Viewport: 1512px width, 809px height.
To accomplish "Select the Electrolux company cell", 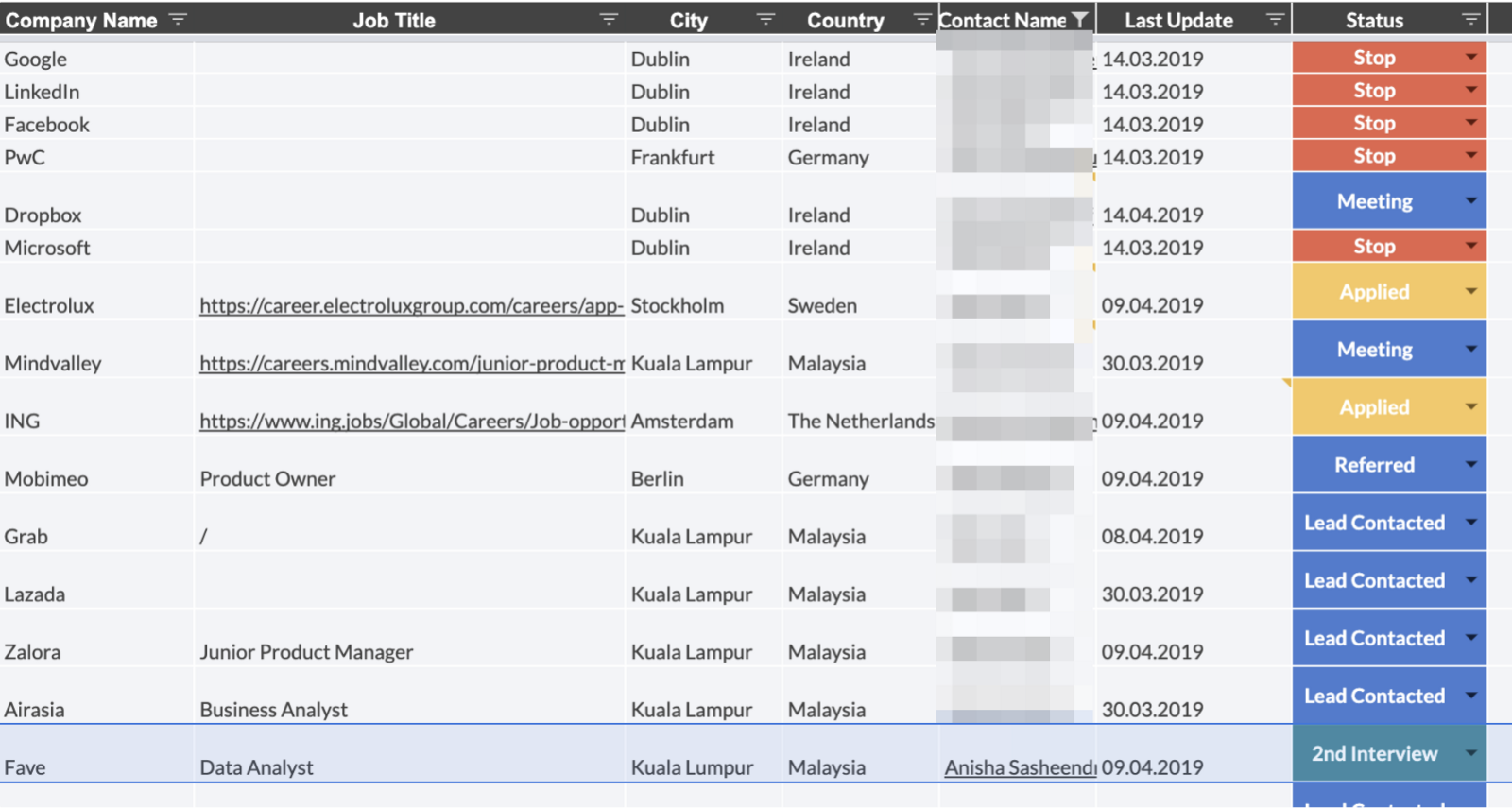I will (96, 292).
